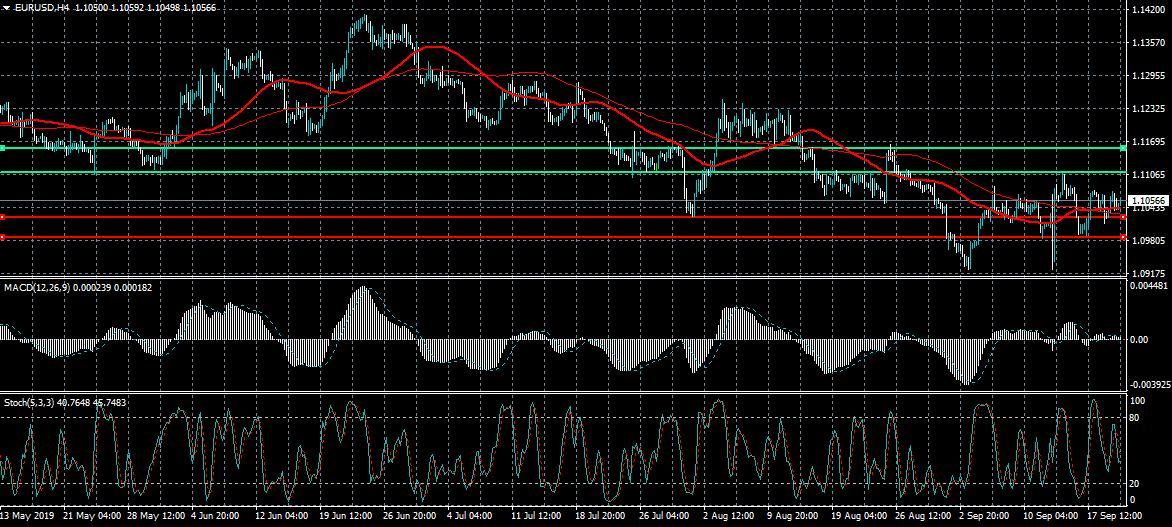Click the 2 Aug 12:00 time axis label

728,516
